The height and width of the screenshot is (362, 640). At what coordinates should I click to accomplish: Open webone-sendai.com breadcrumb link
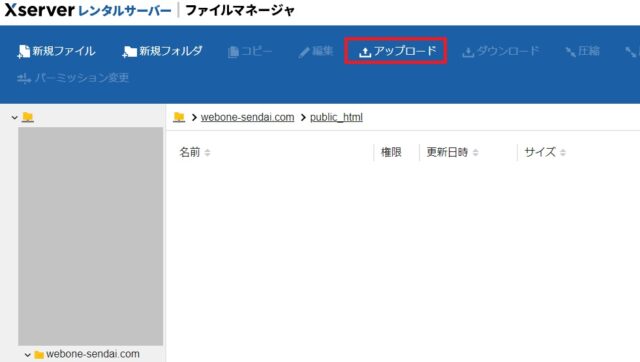[247, 117]
